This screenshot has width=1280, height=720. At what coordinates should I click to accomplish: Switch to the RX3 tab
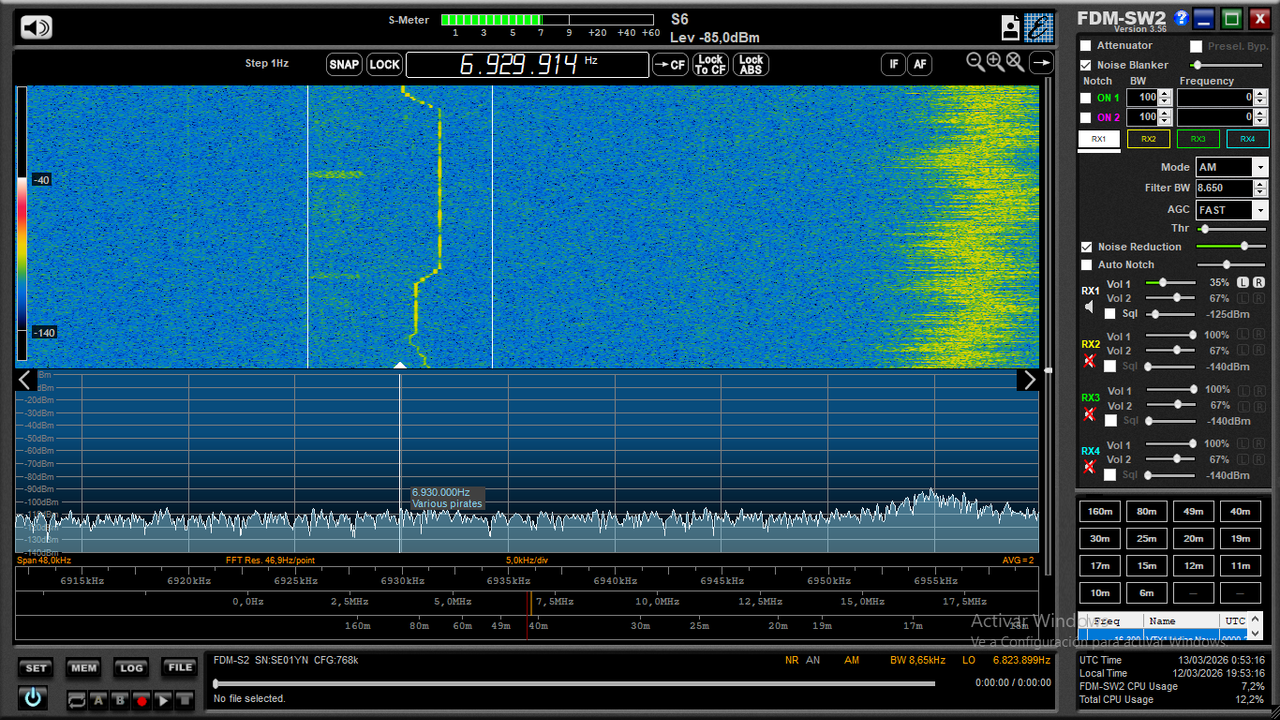click(1198, 139)
